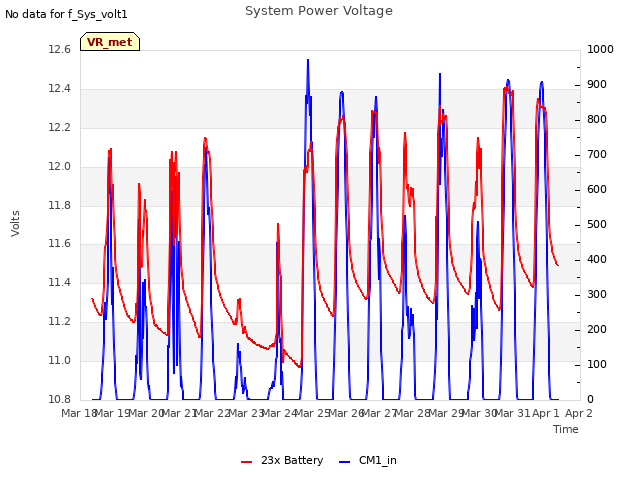The height and width of the screenshot is (480, 640).
Task: Toggle the CM1_in legend entry
Action: pyautogui.click(x=368, y=460)
